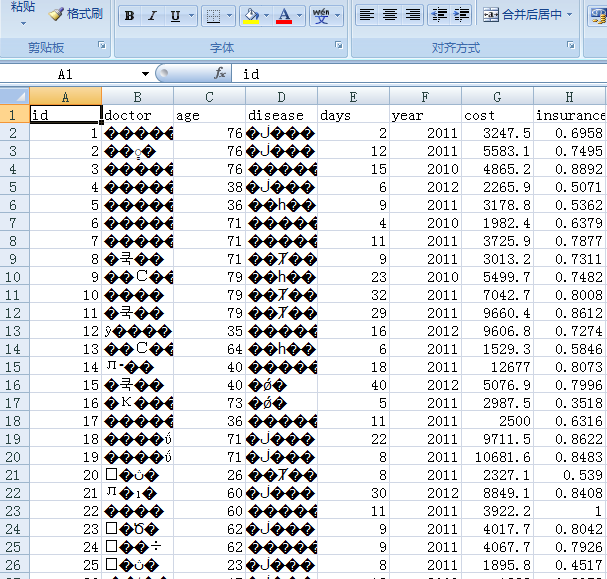Open the font group dialog launcher
The width and height of the screenshot is (607, 579).
point(338,47)
